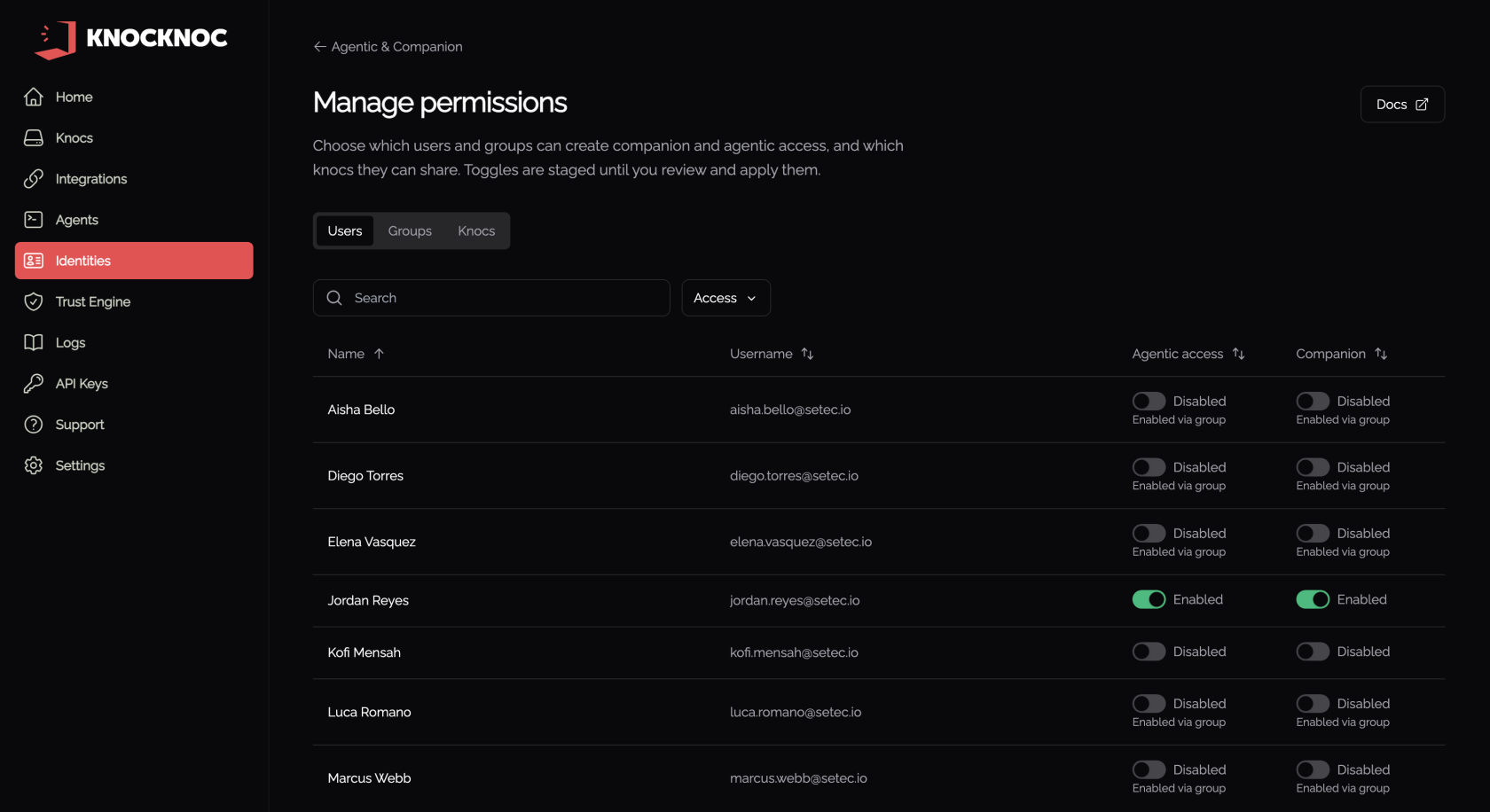Image resolution: width=1490 pixels, height=812 pixels.
Task: Click the Knocs sidebar icon
Action: pos(34,137)
